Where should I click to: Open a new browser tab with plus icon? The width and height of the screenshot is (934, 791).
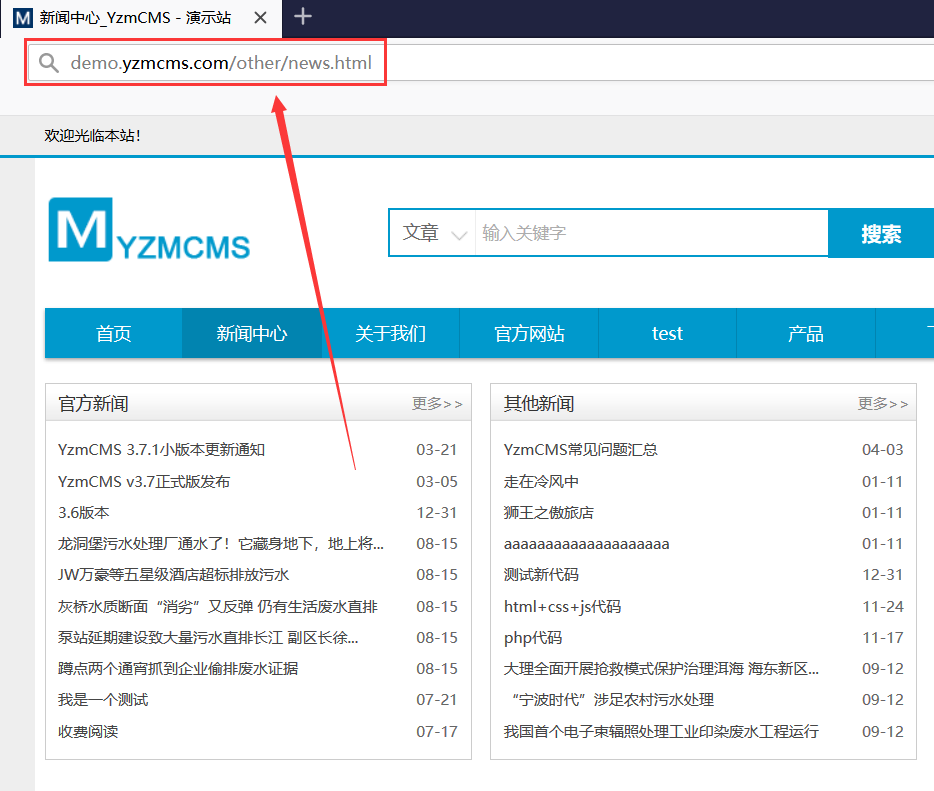(x=303, y=16)
